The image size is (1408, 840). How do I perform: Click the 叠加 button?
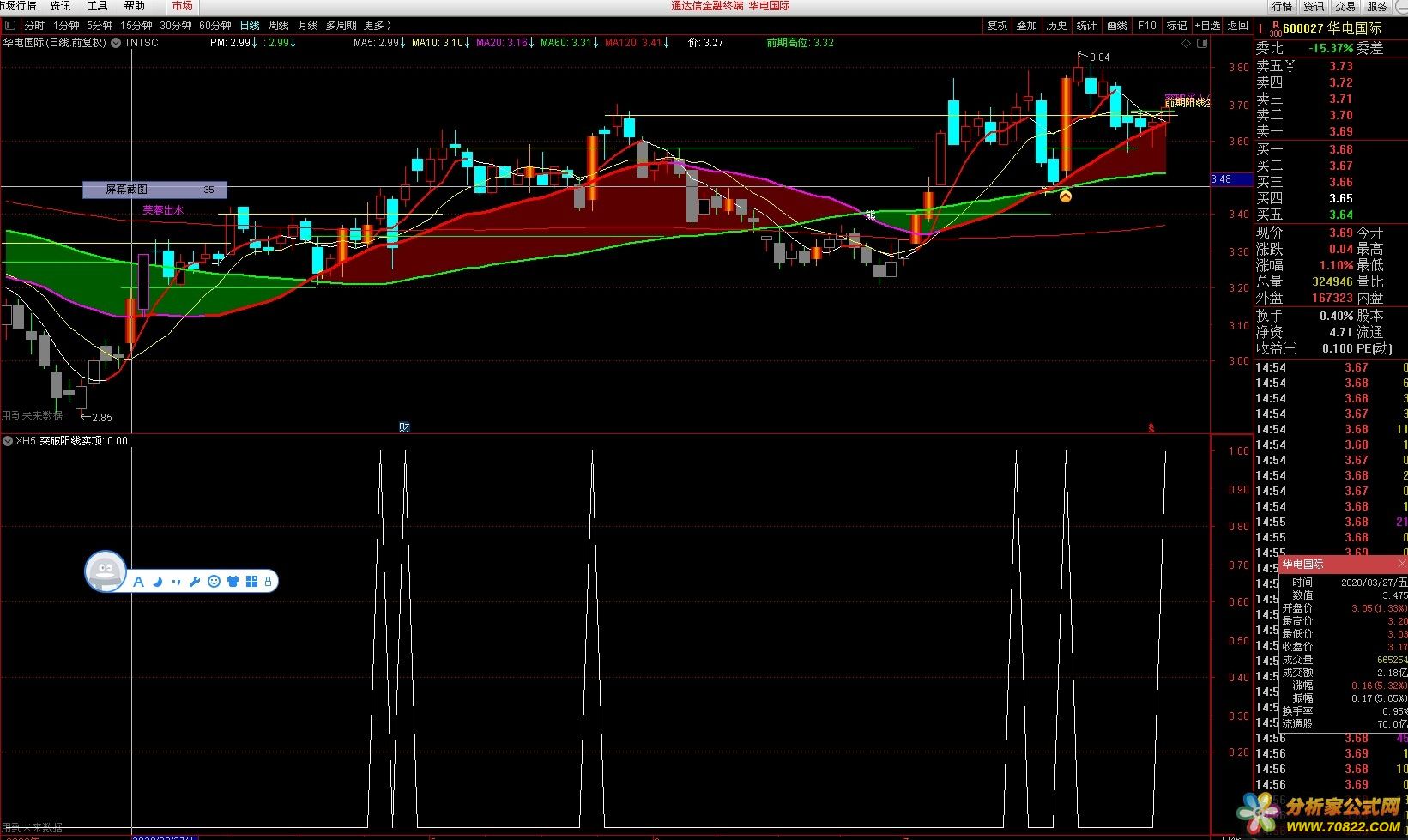point(1027,26)
